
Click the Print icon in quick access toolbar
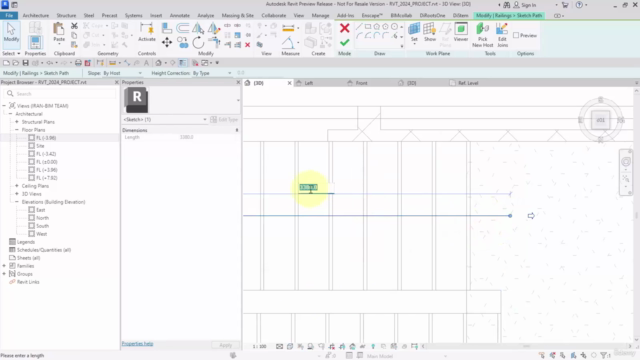click(78, 63)
